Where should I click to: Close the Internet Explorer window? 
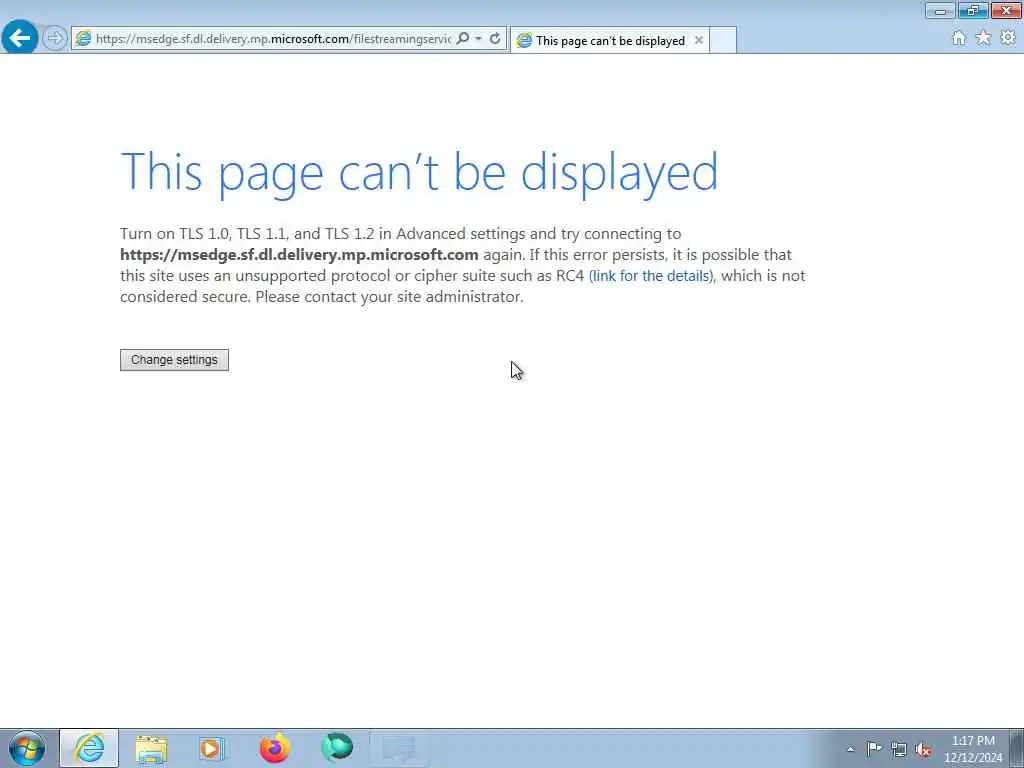pos(1006,10)
